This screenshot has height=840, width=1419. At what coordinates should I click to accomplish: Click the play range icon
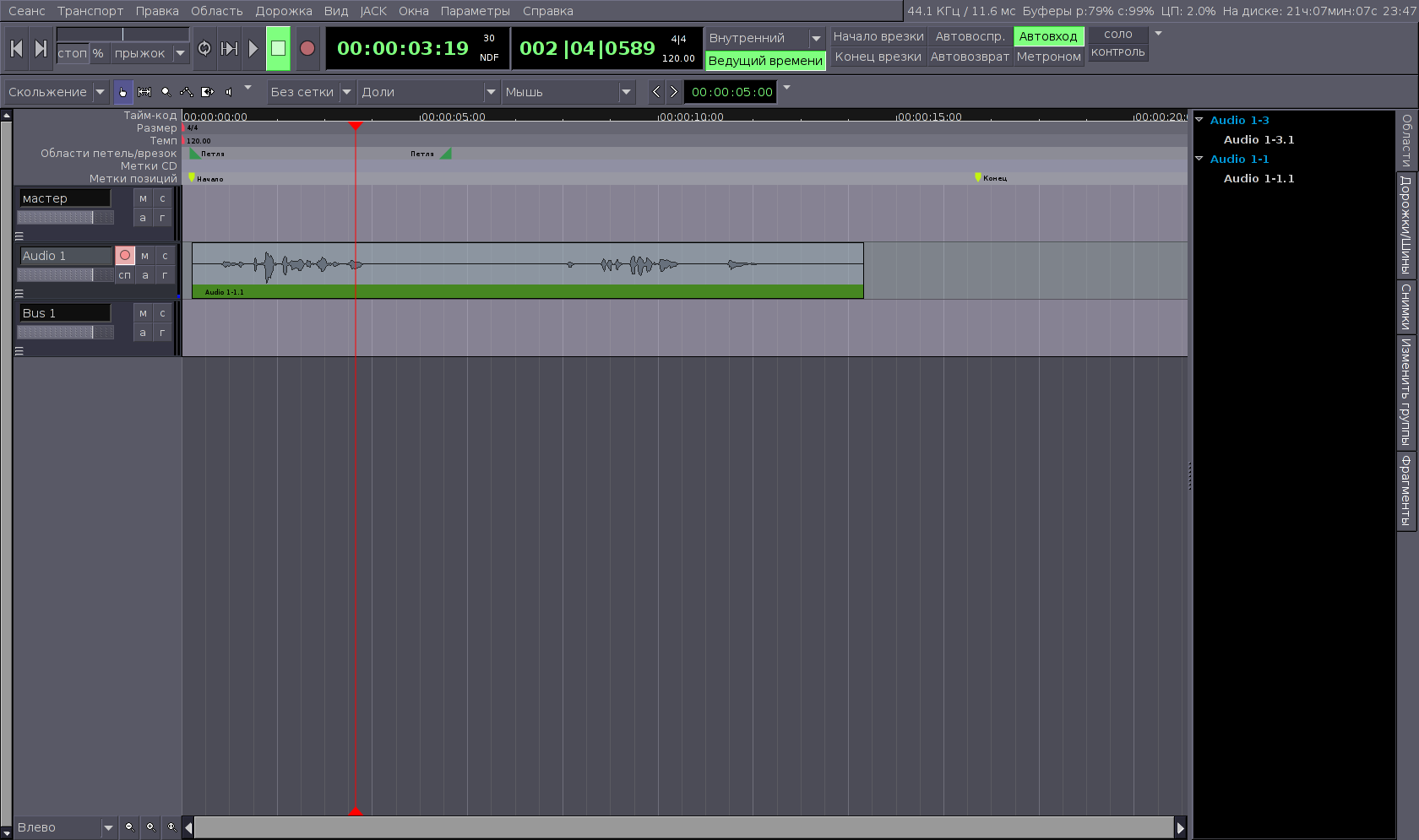(x=229, y=49)
